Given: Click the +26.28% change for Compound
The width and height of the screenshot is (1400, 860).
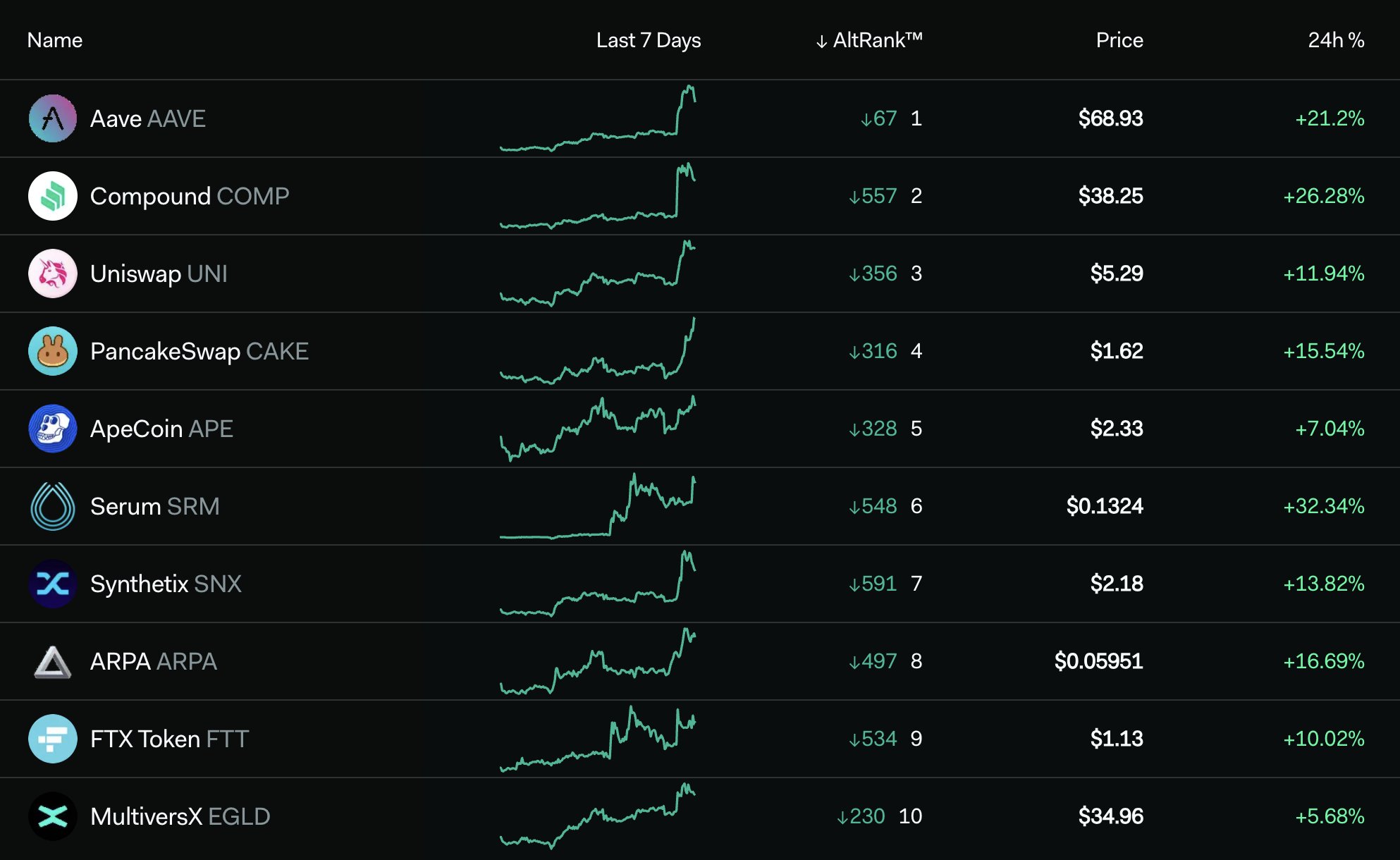Looking at the screenshot, I should click(x=1324, y=196).
